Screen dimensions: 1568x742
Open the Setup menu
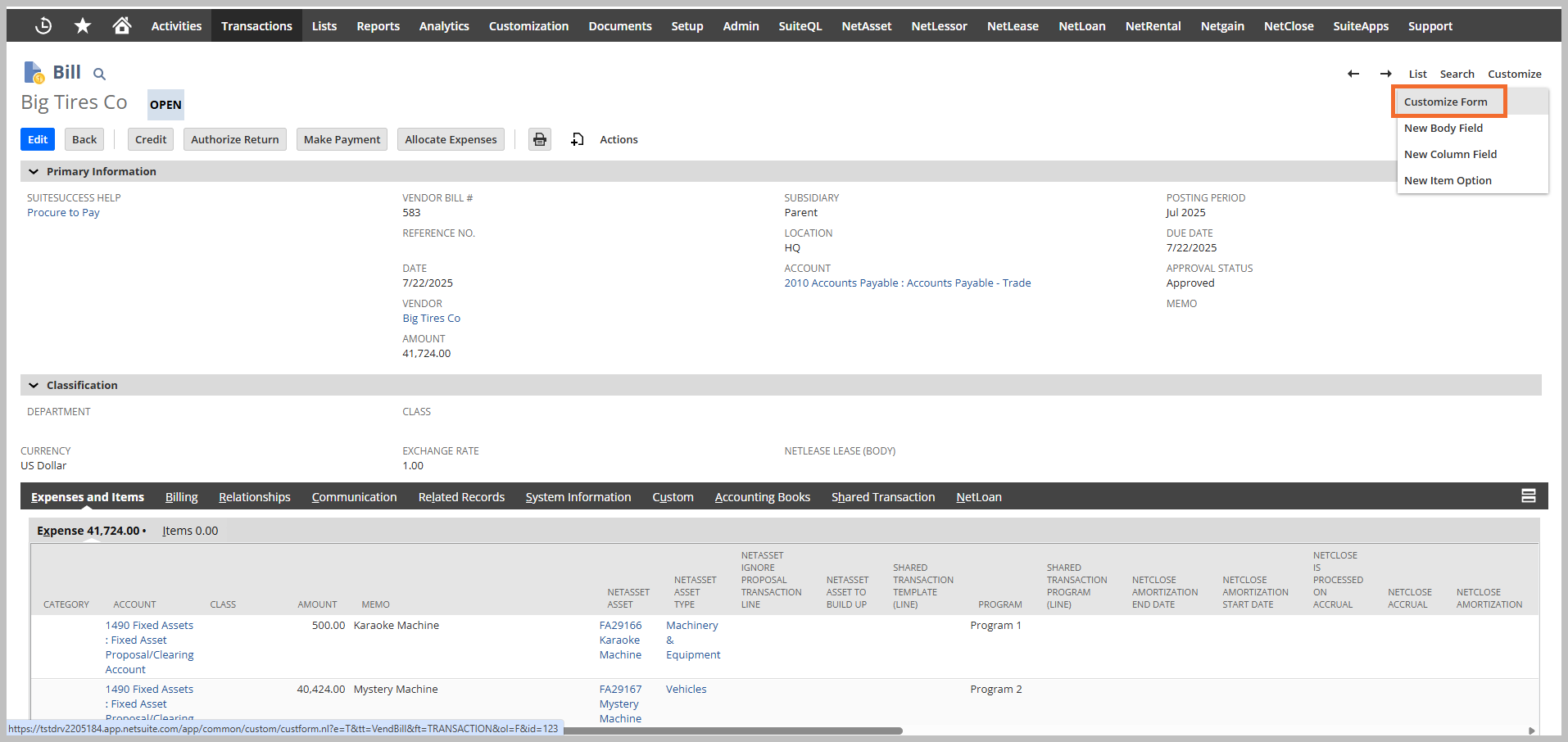687,26
